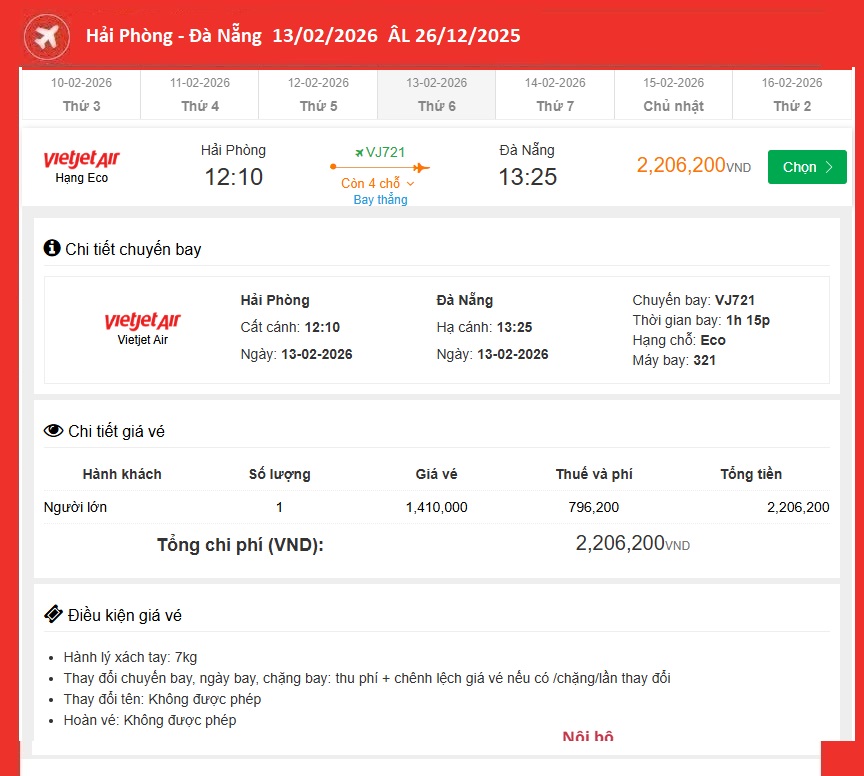Select the 14-02-2026 Thứ 7 date tab
Viewport: 864px width, 776px height.
point(555,95)
